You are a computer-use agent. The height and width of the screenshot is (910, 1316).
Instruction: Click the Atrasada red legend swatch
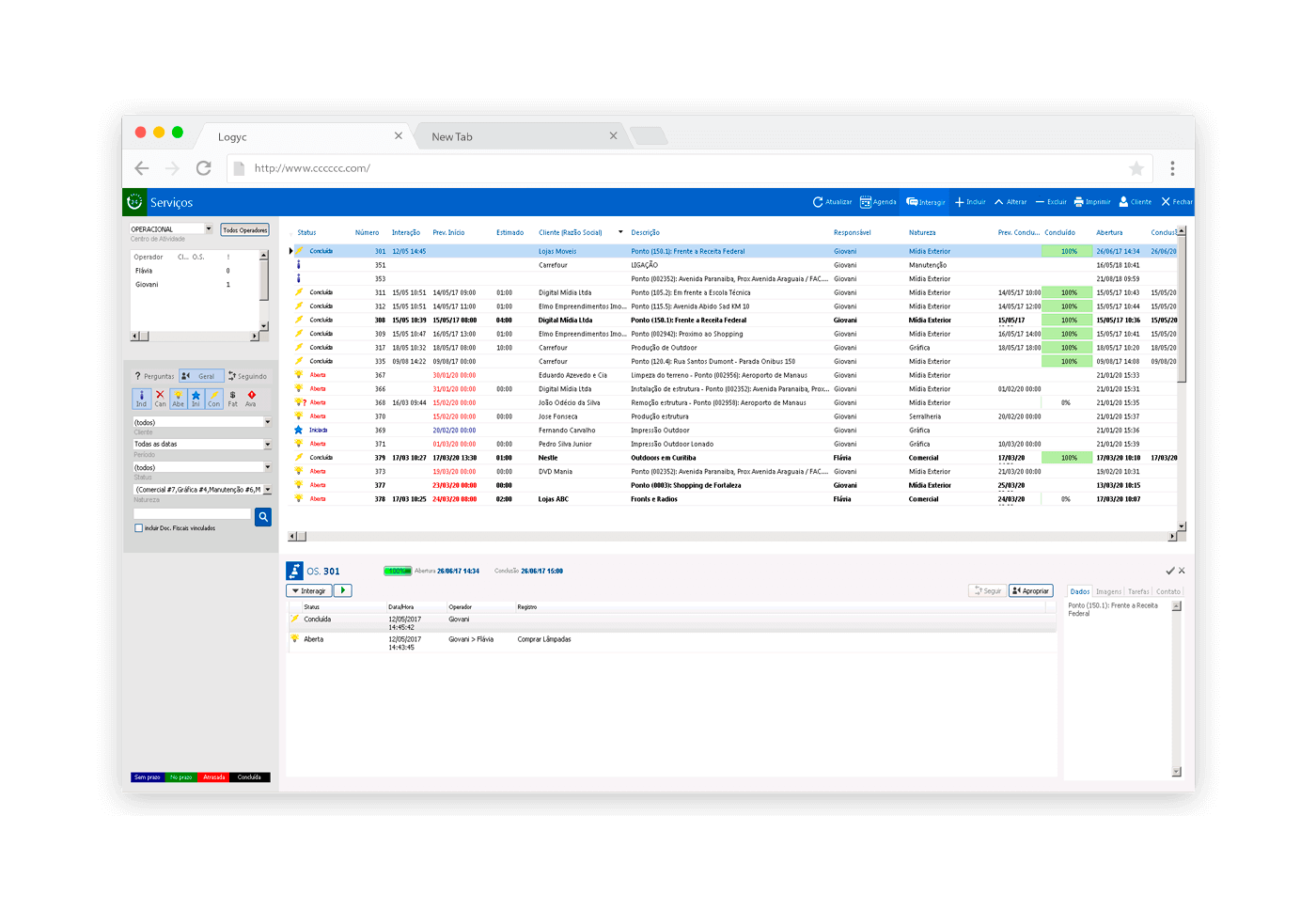tap(214, 777)
